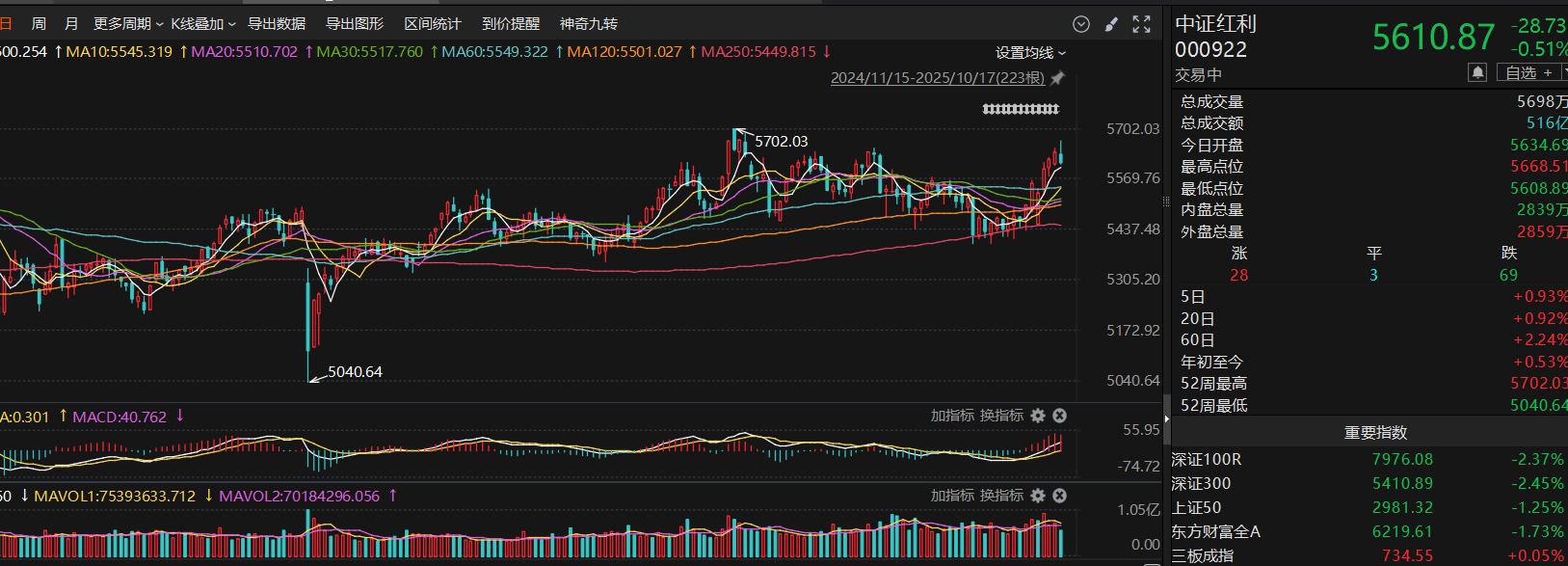This screenshot has height=566, width=1568.
Task: Click the 5040.64 low price marker on chart
Action: point(355,372)
